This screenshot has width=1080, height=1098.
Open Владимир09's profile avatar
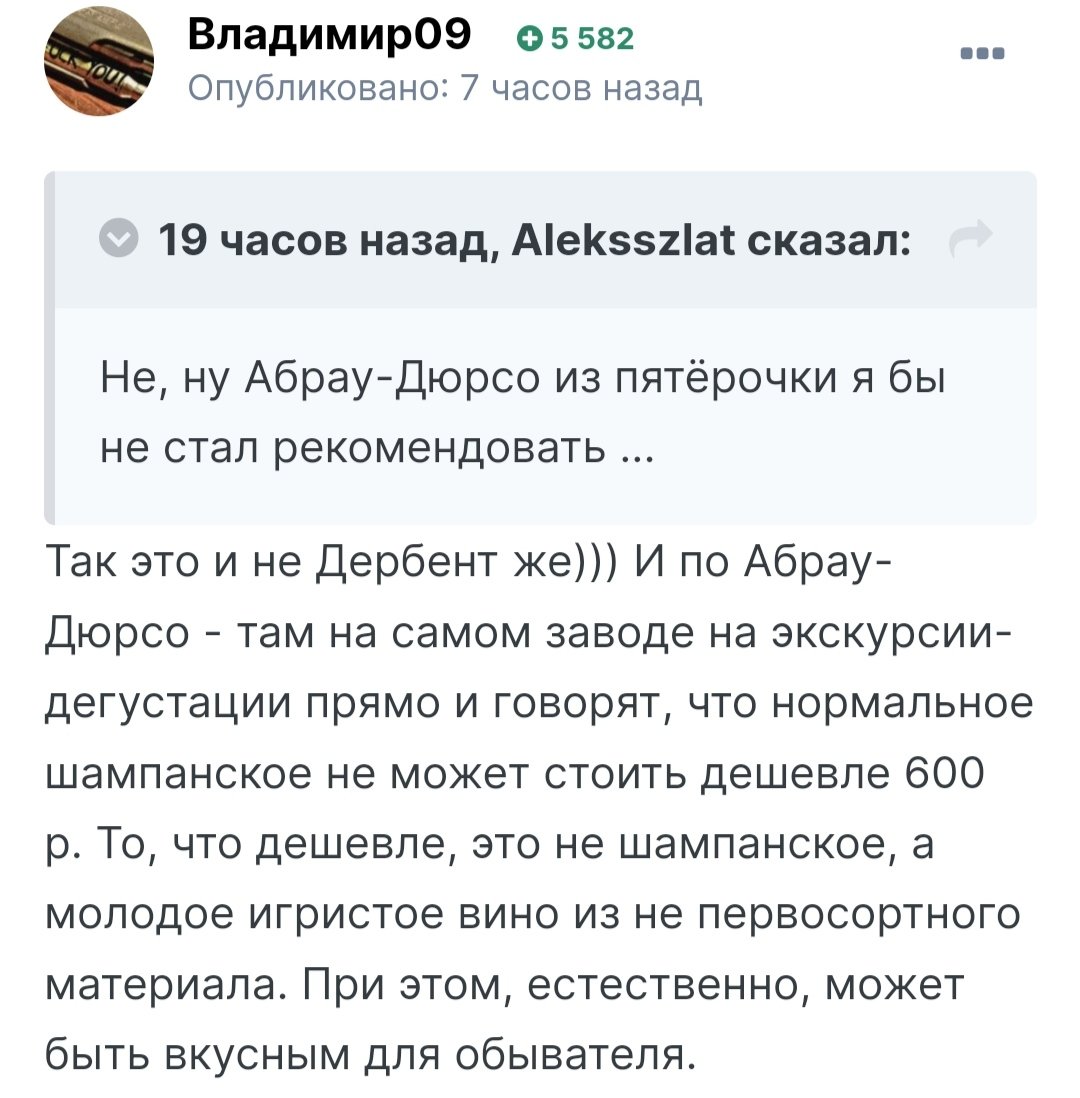(99, 61)
